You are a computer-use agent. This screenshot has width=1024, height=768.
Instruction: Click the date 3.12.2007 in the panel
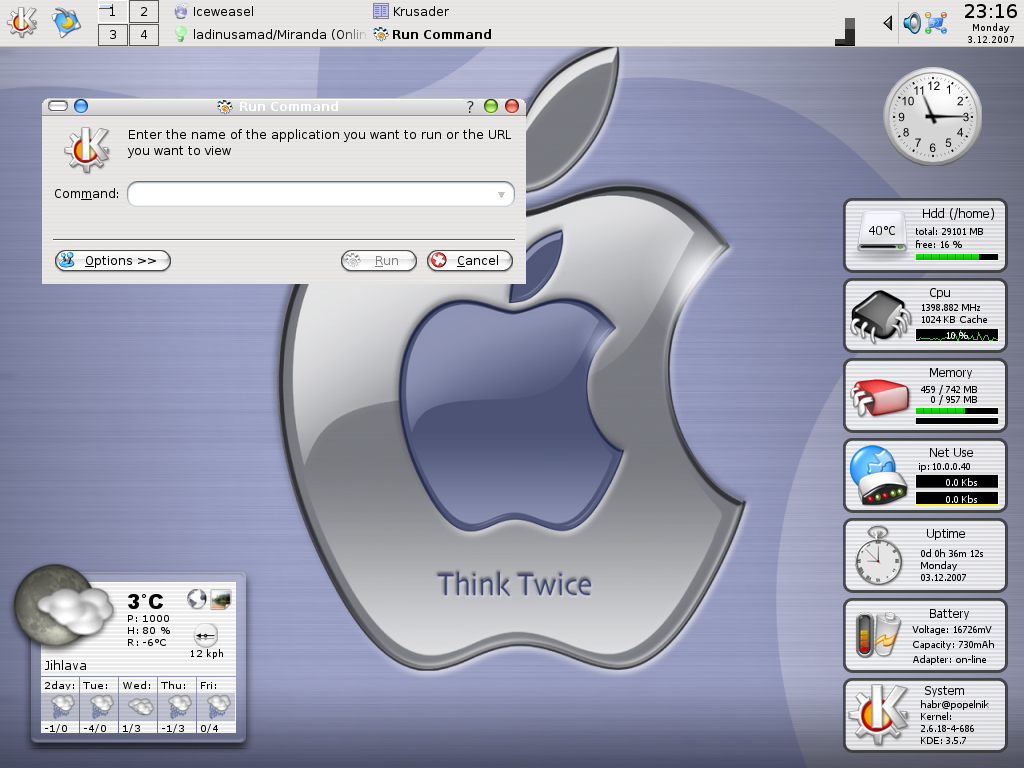991,40
